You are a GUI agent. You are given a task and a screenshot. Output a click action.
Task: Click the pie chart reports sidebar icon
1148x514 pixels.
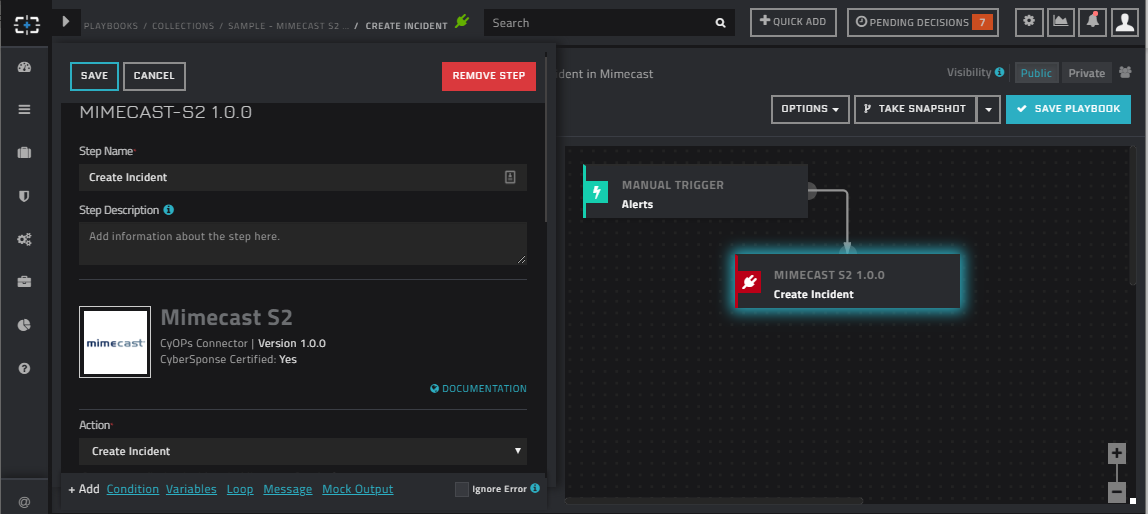point(25,325)
